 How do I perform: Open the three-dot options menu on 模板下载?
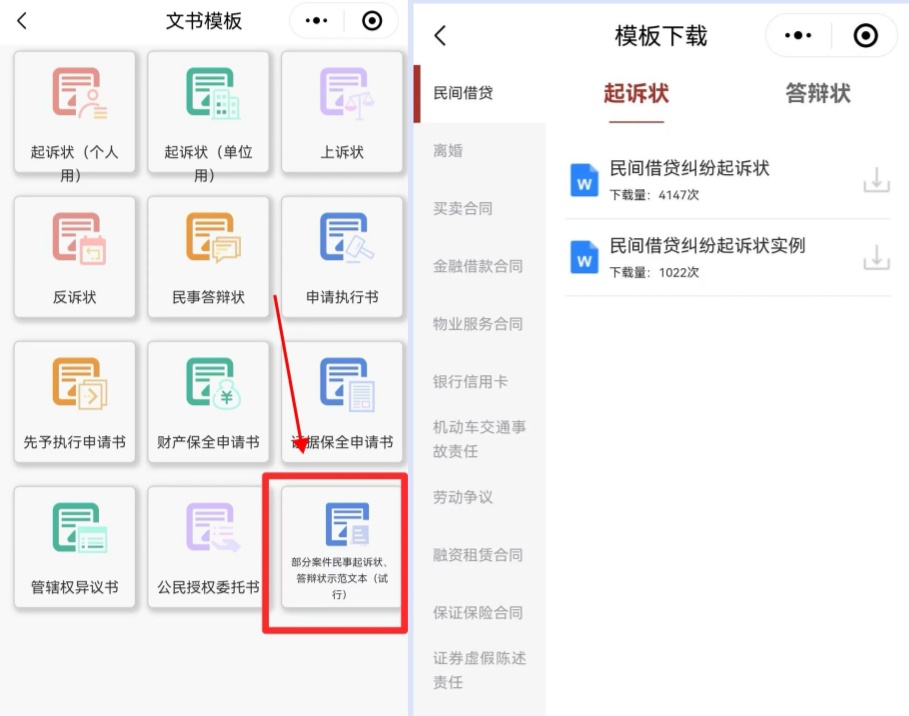click(x=797, y=35)
